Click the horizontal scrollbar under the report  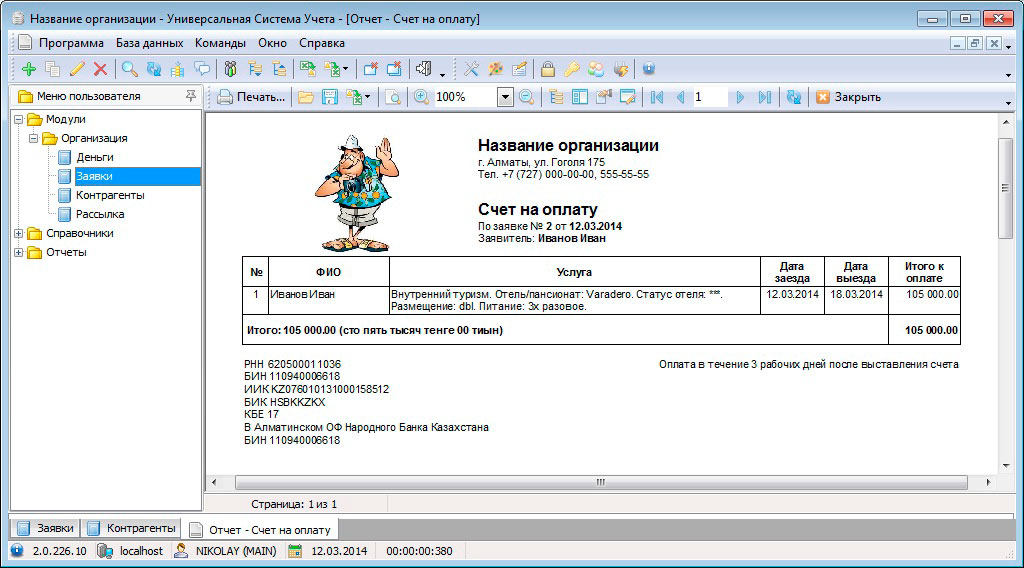[600, 482]
